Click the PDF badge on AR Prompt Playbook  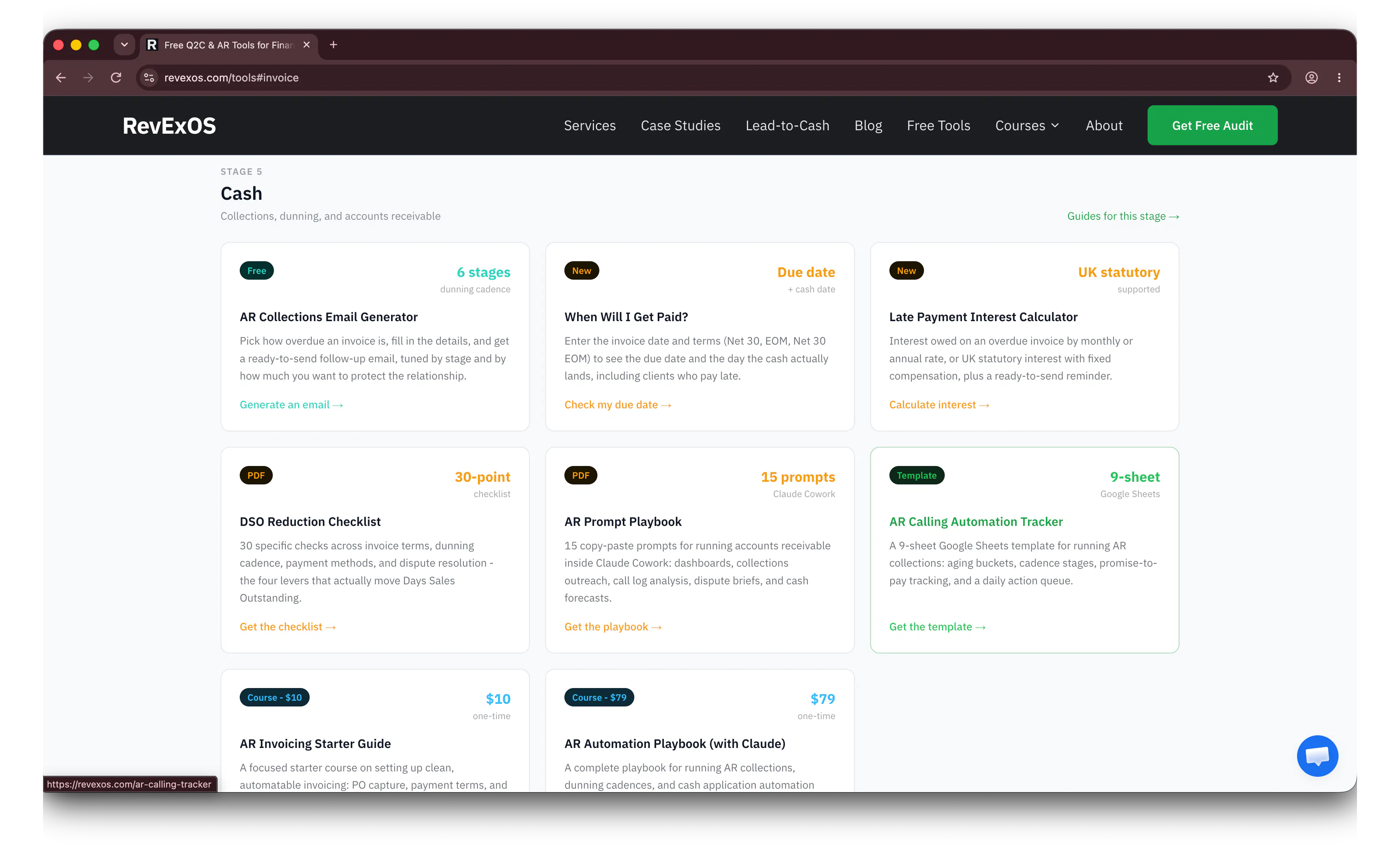click(x=581, y=476)
